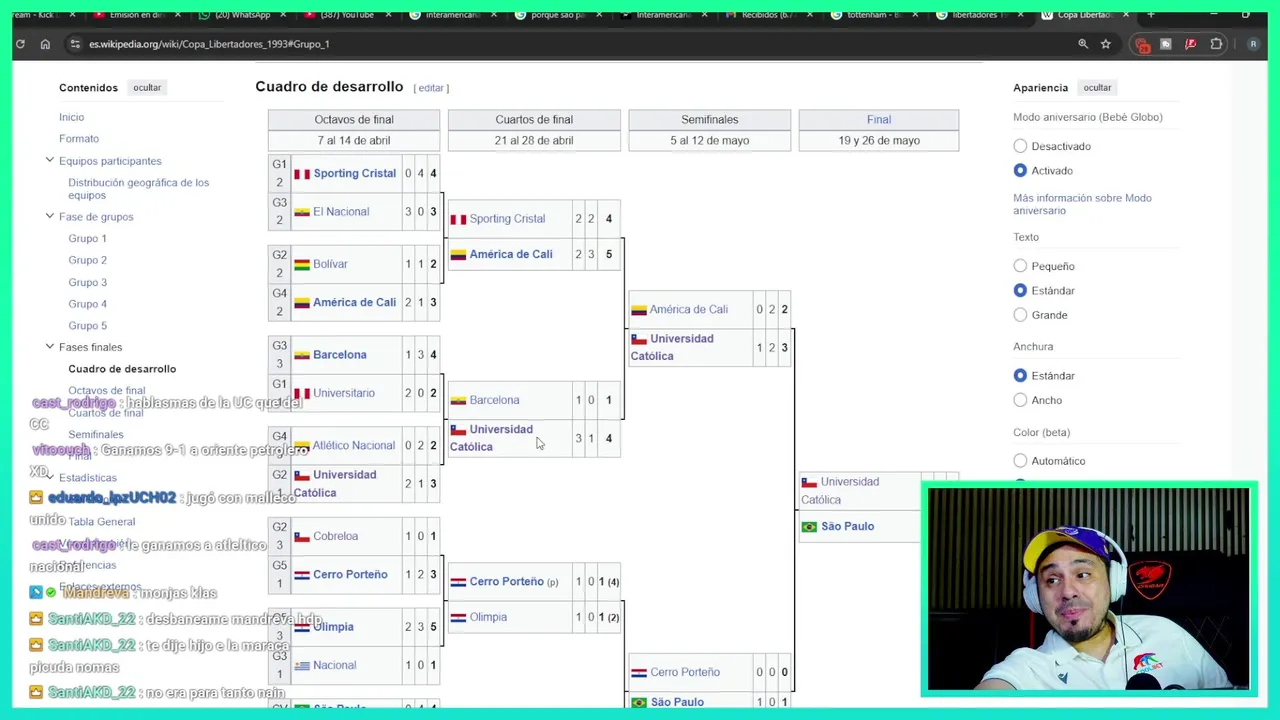The width and height of the screenshot is (1280, 720).
Task: Collapse the Fases finales section
Action: [x=49, y=346]
